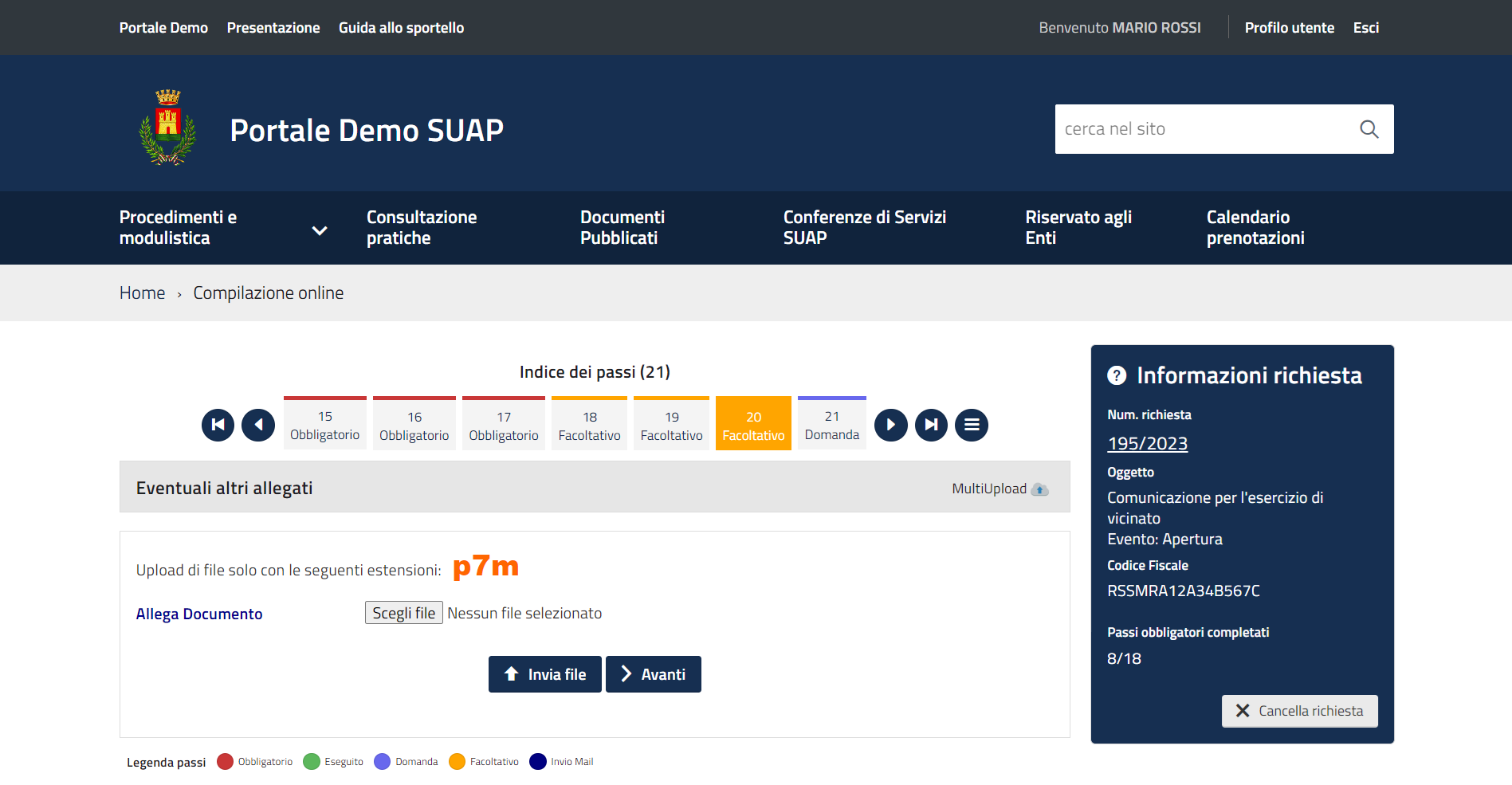The height and width of the screenshot is (785, 1512).
Task: Click the MultiUpload cloud icon
Action: click(1039, 489)
